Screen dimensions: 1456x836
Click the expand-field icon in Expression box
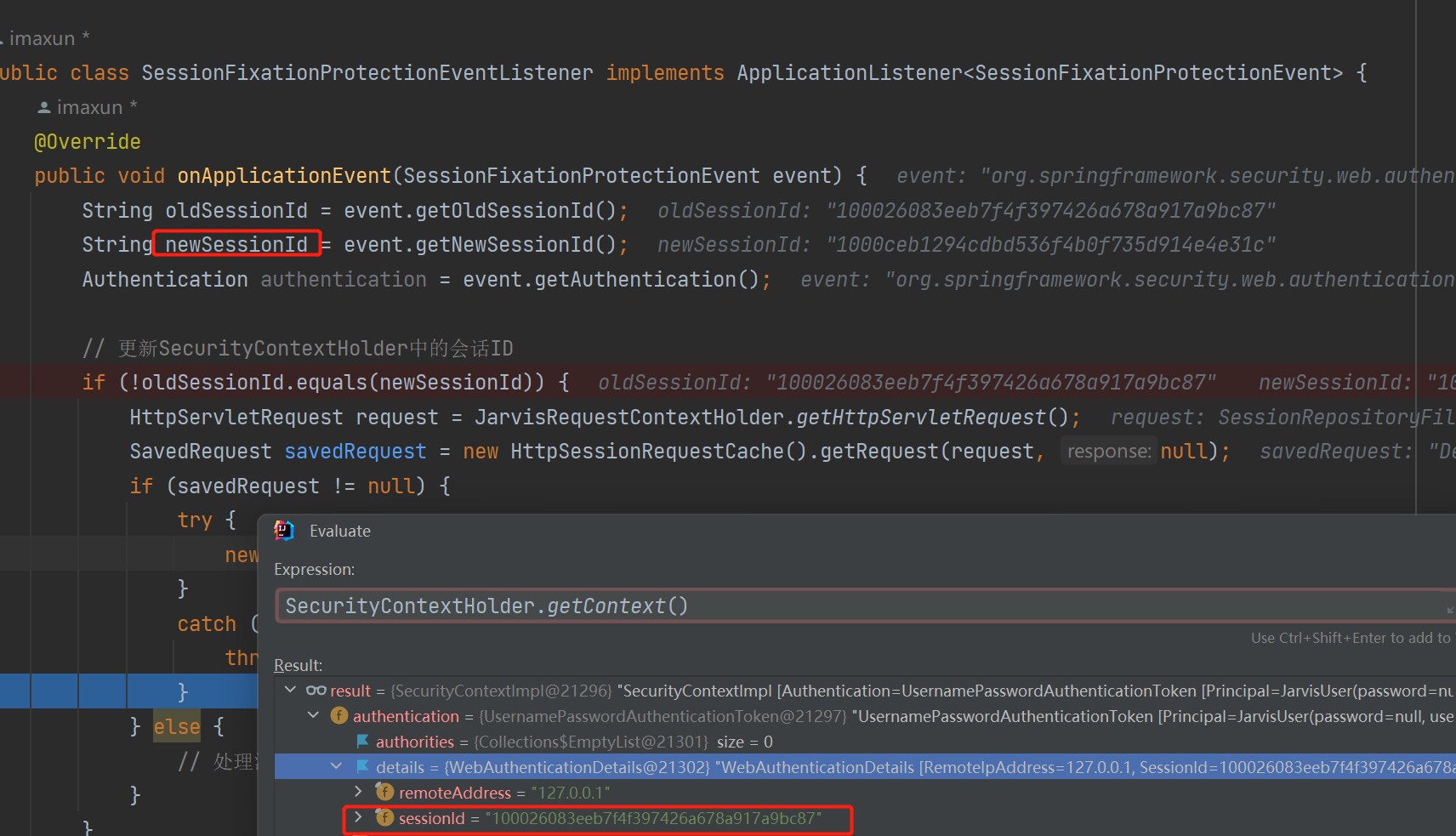1450,609
